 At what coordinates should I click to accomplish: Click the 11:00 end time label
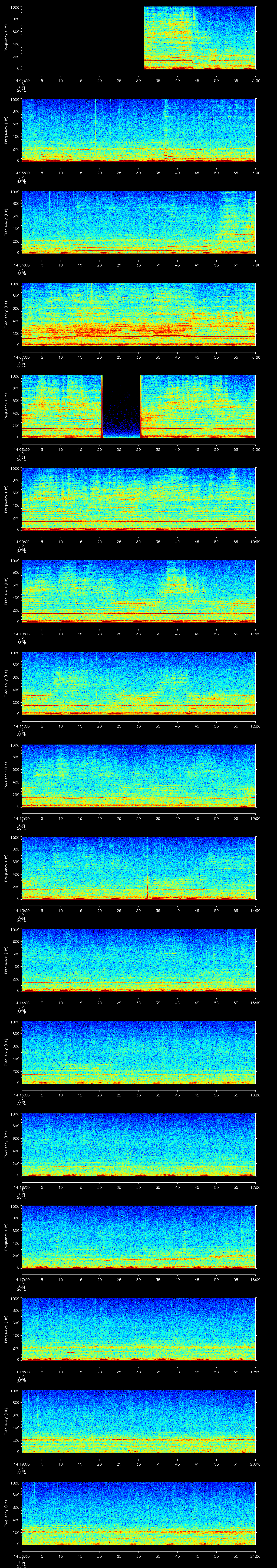(x=256, y=634)
